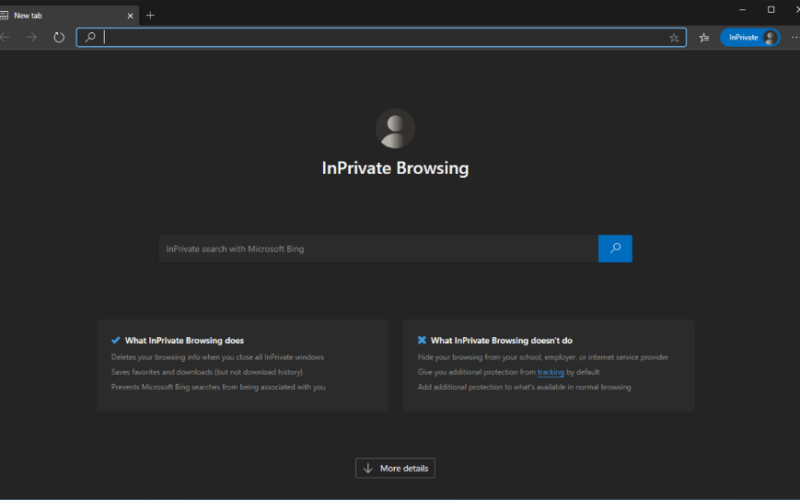This screenshot has height=500, width=800.
Task: Open the InPrivate profile badge
Action: pyautogui.click(x=749, y=37)
